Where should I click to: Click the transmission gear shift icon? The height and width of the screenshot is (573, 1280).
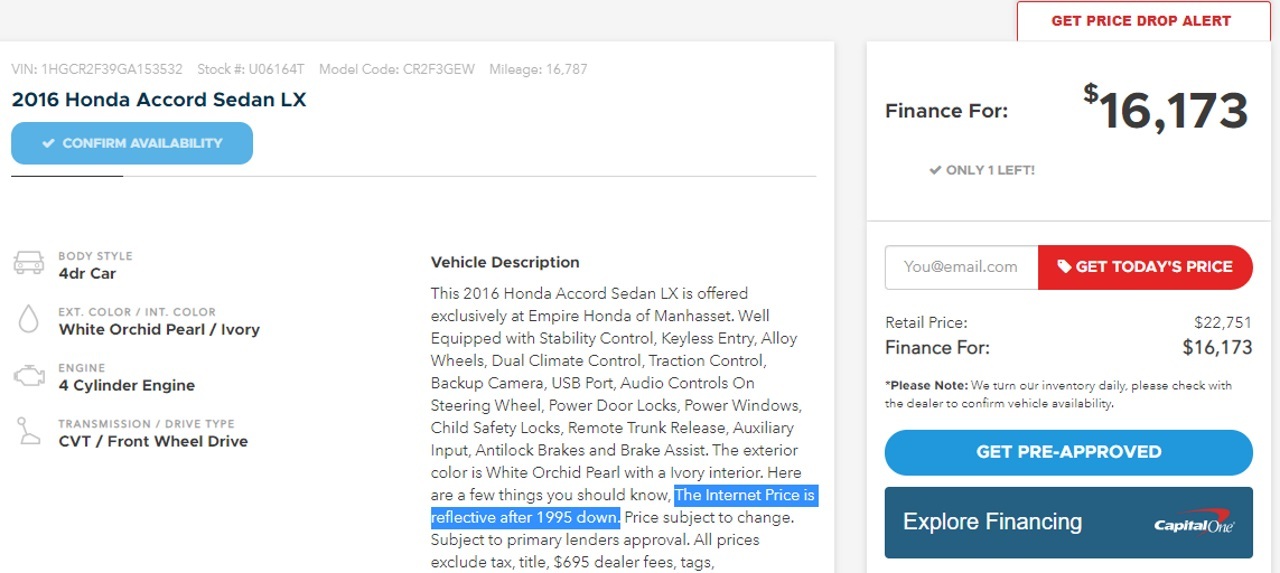[x=28, y=431]
